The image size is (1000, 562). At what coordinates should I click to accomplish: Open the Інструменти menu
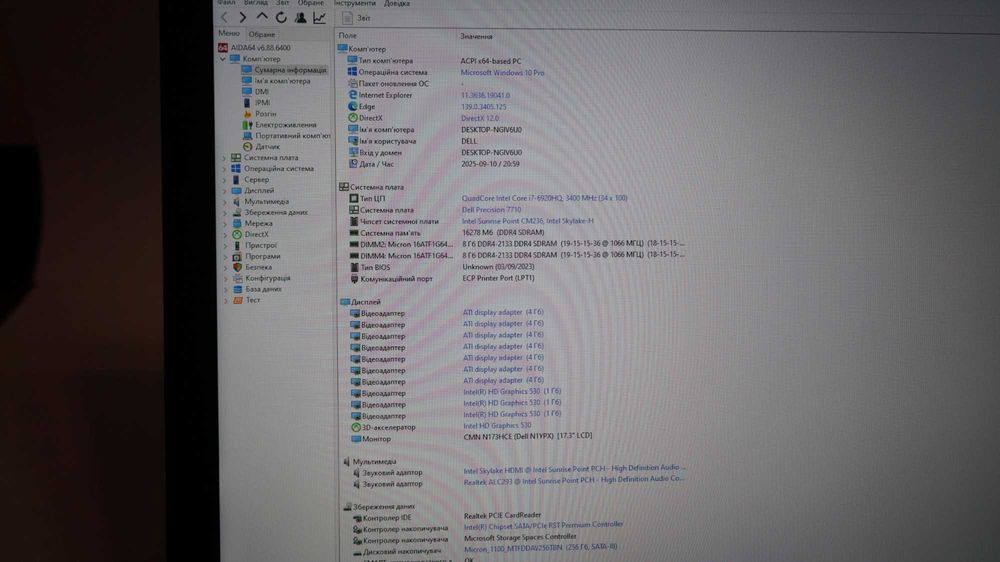pos(355,3)
